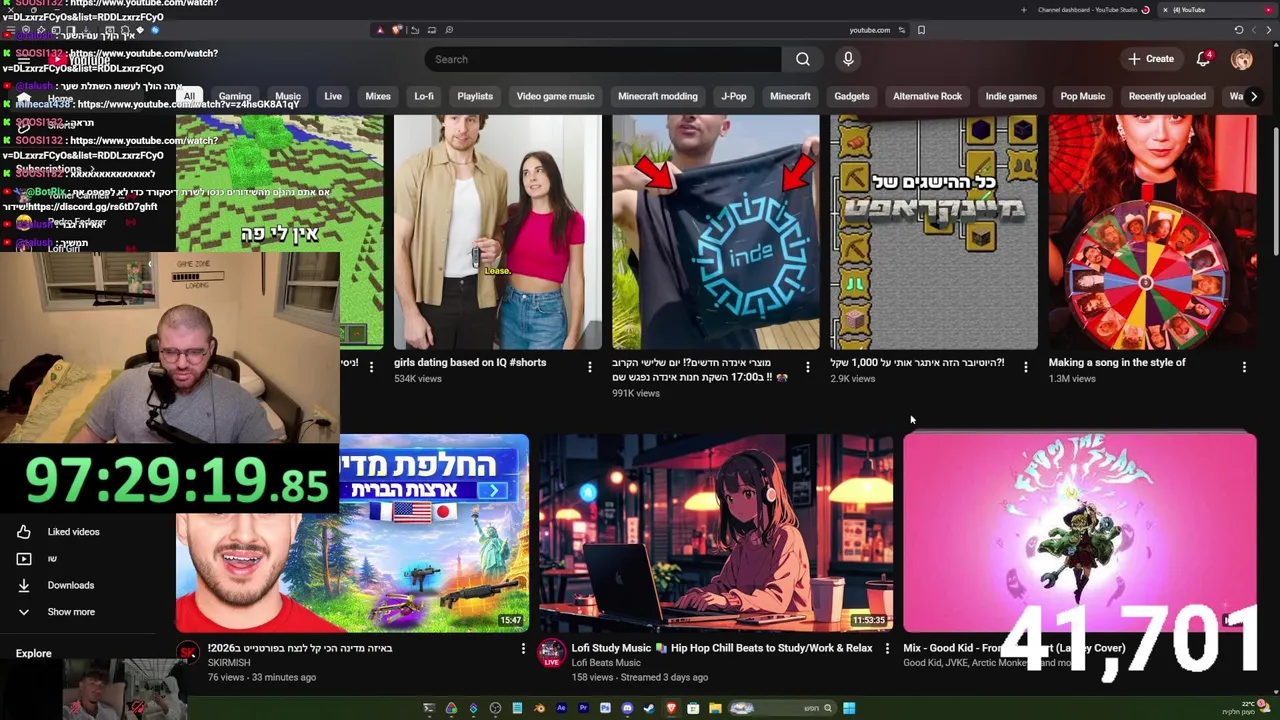
Task: Open Microsoft Store from the taskbar
Action: tap(693, 708)
